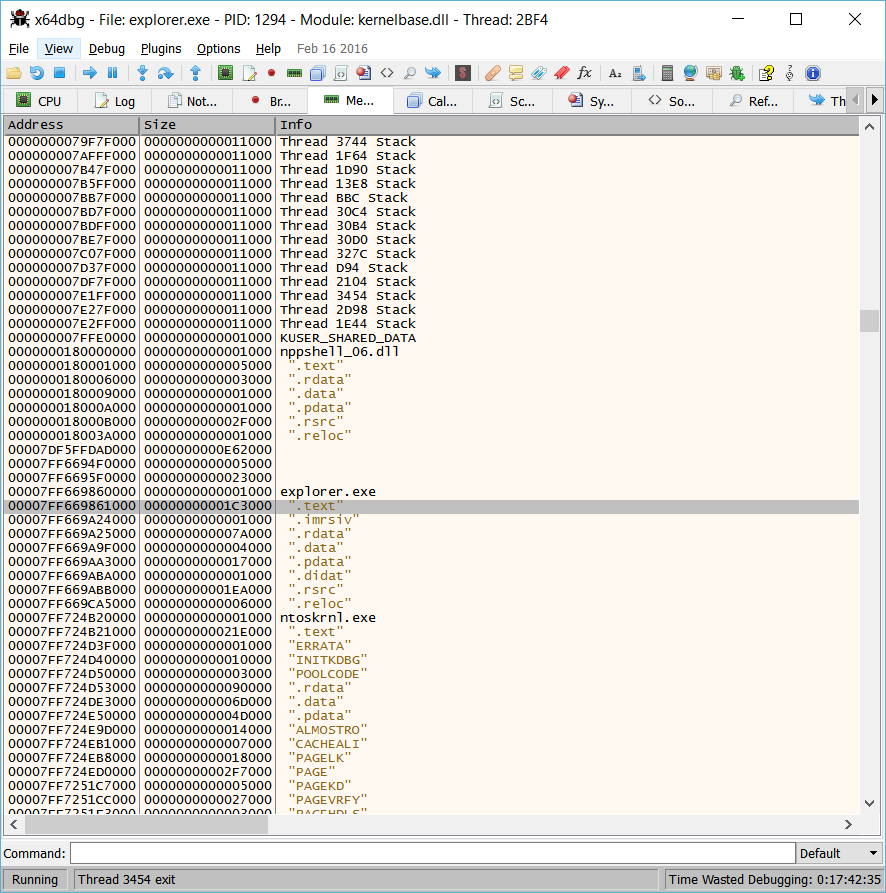Open the Plugins menu
Image resolution: width=886 pixels, height=893 pixels.
coord(161,48)
